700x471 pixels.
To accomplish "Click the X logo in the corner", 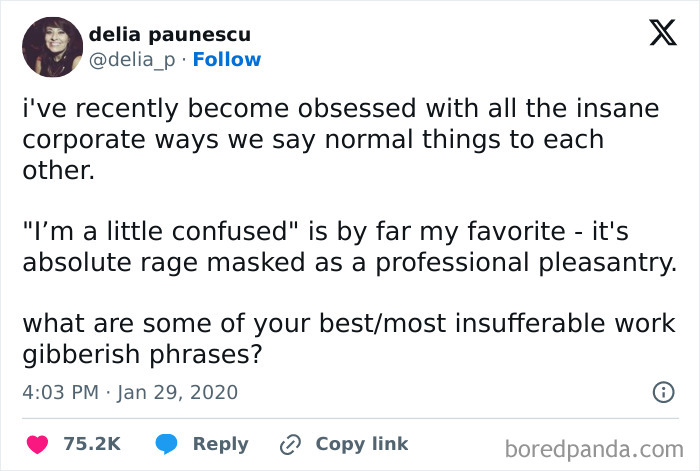I will point(655,35).
